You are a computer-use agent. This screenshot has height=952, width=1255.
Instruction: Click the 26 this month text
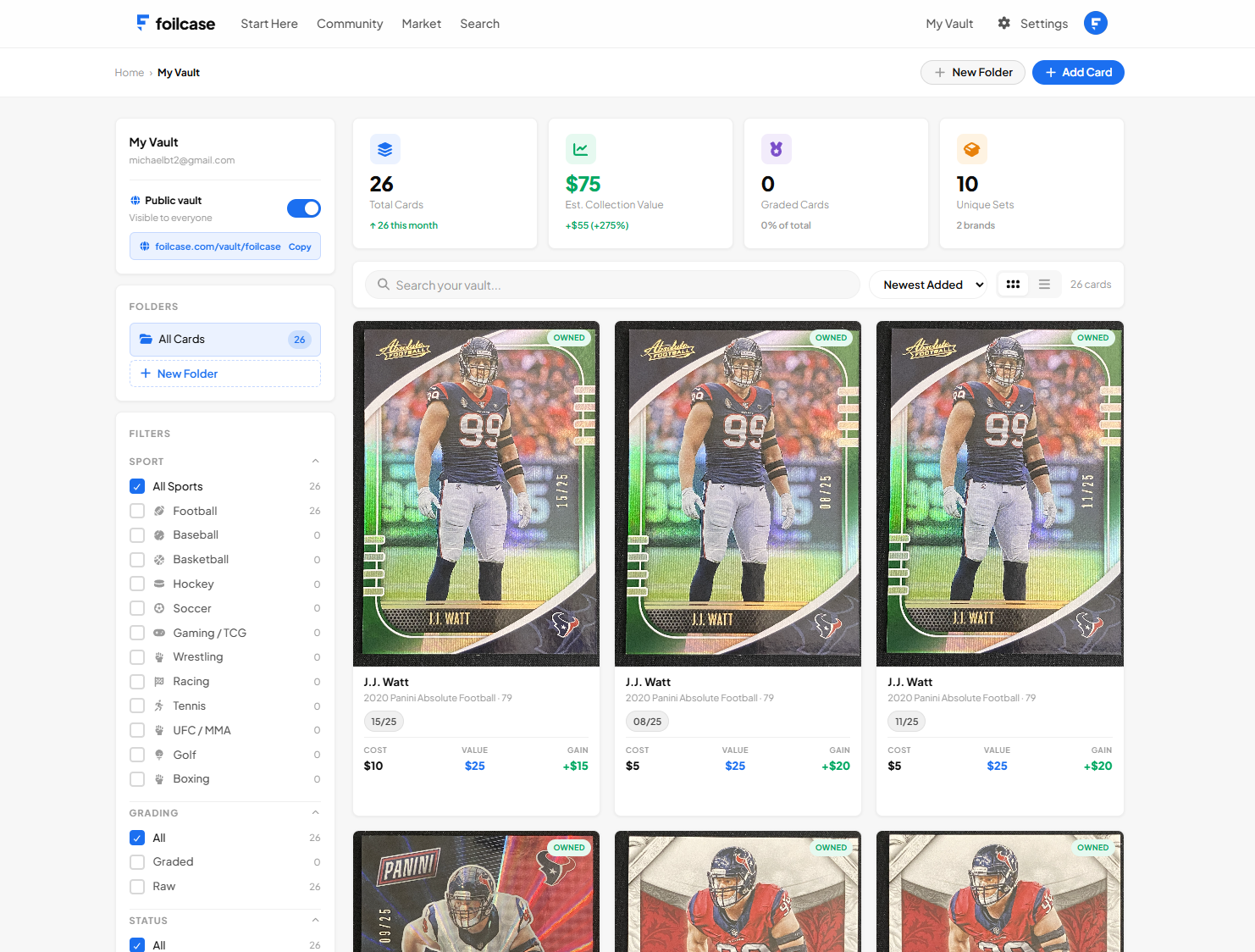(404, 225)
